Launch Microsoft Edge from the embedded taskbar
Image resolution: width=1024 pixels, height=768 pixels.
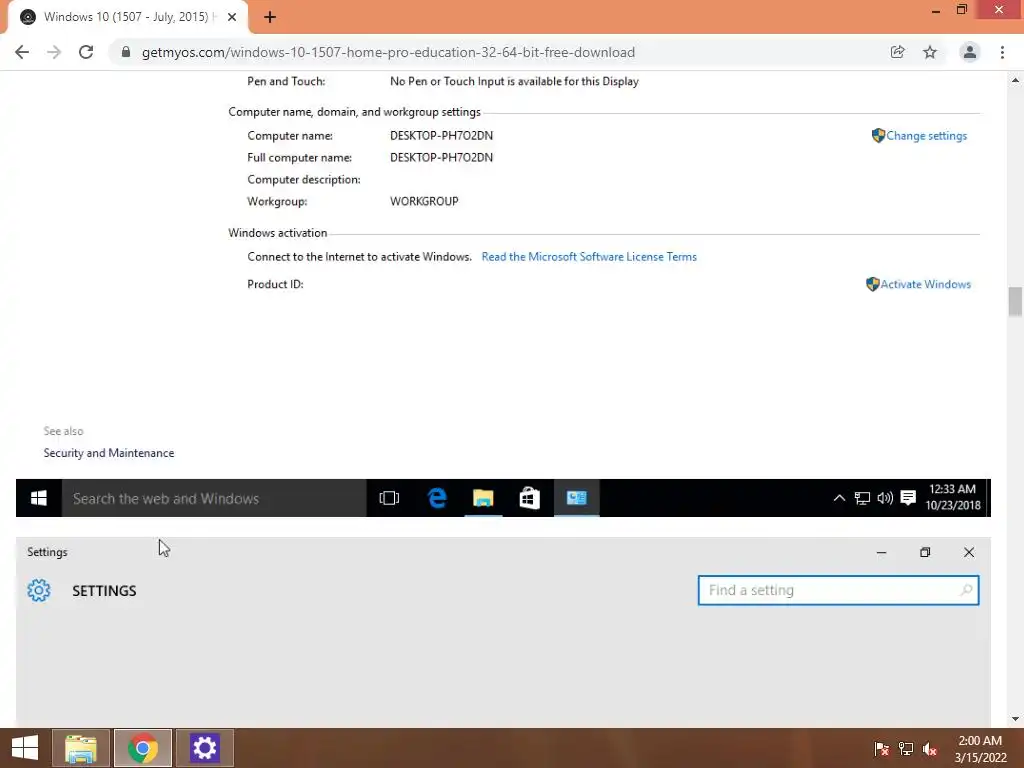(x=437, y=498)
